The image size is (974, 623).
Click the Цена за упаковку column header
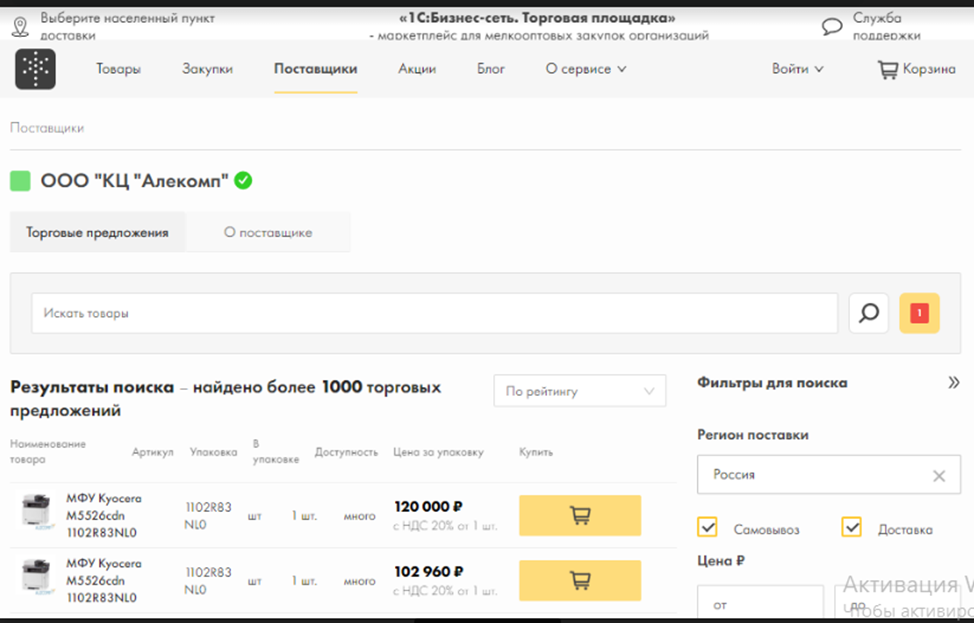coord(438,452)
